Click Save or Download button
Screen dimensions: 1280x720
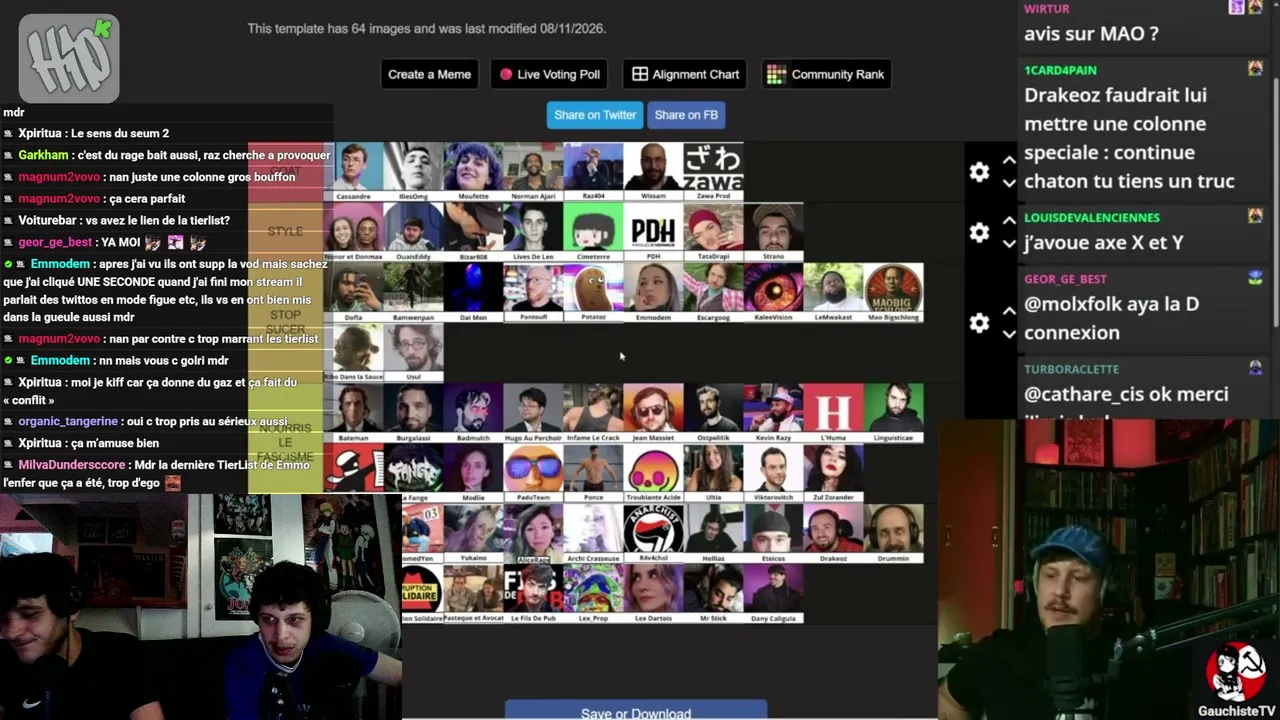pyautogui.click(x=636, y=711)
